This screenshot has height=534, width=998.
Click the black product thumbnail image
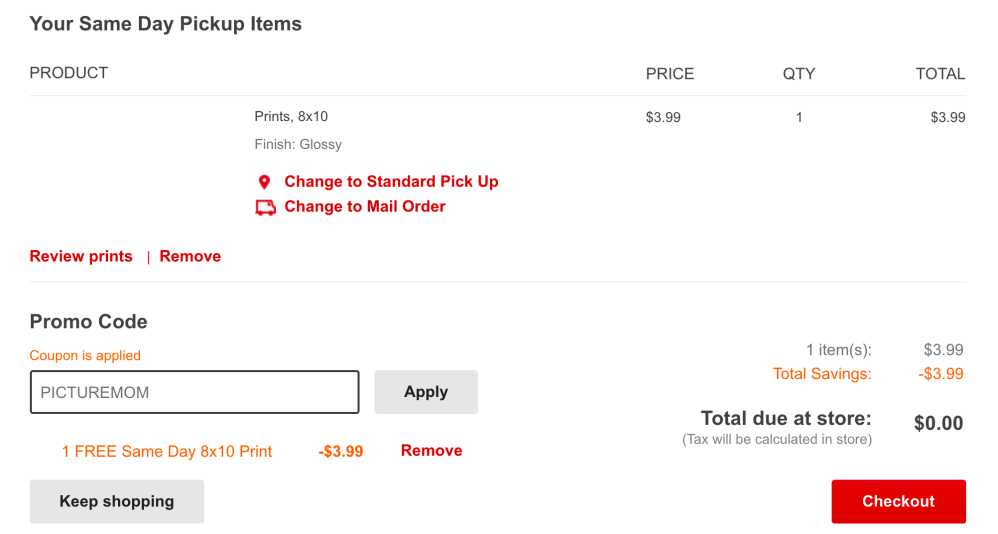[x=93, y=159]
